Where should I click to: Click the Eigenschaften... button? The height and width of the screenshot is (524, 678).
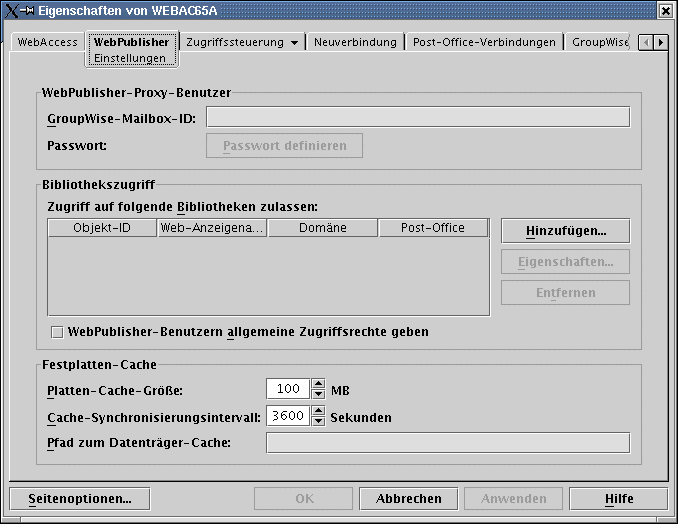coord(566,262)
